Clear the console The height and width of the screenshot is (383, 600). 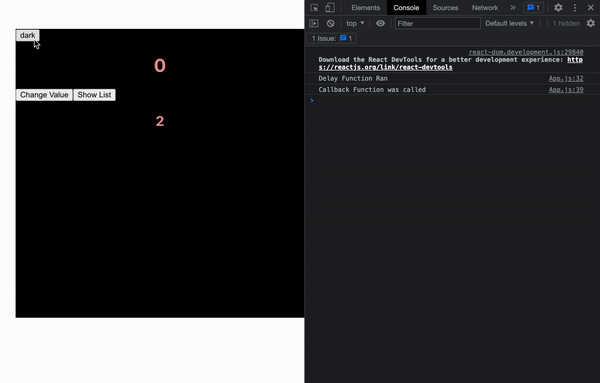pyautogui.click(x=331, y=23)
